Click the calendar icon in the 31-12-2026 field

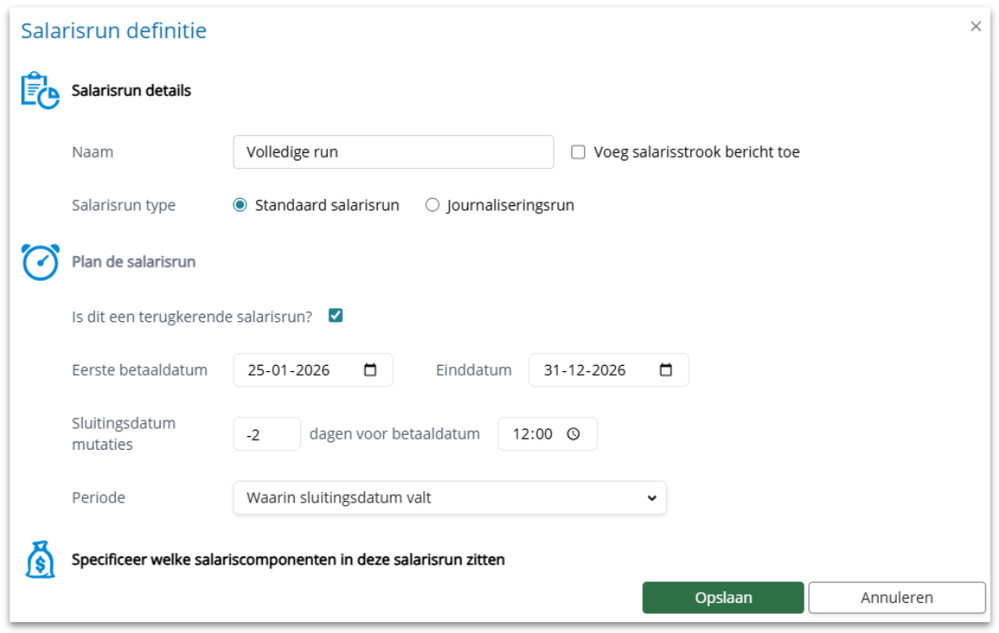[666, 369]
